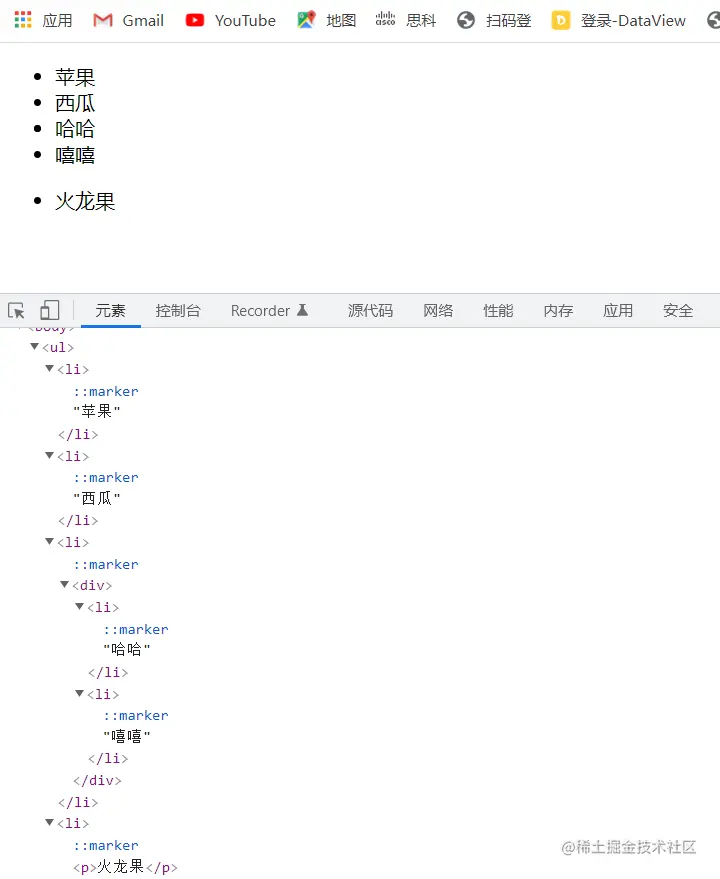Select the ::marker above the p element
This screenshot has width=720, height=879.
[105, 845]
